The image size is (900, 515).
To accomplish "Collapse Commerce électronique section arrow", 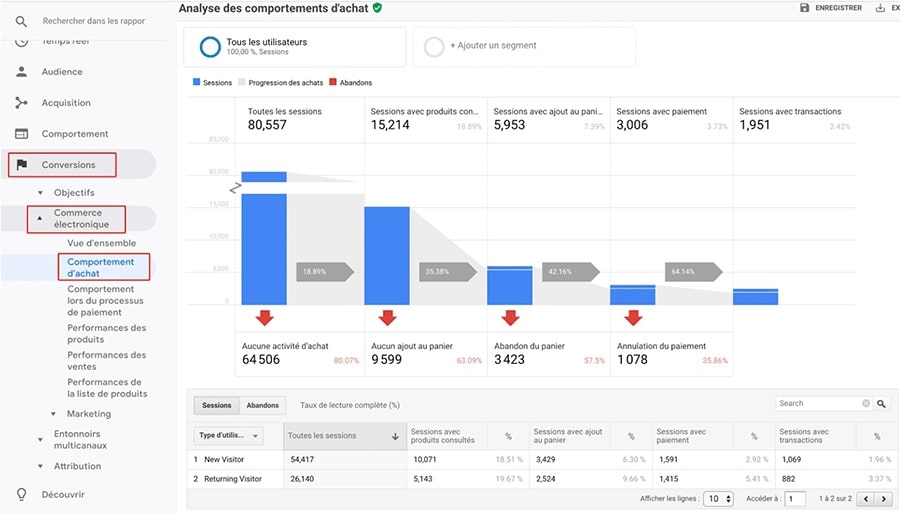I will point(40,219).
